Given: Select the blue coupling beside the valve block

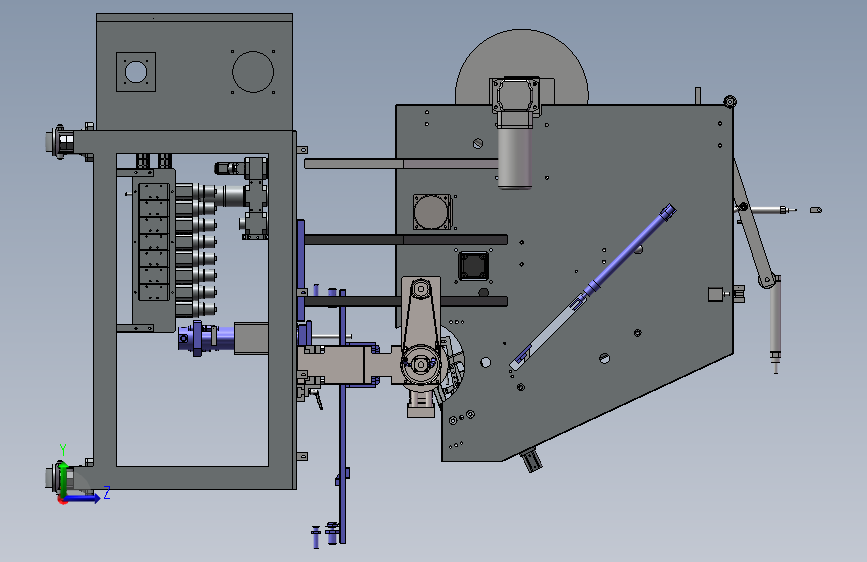Looking at the screenshot, I should point(206,338).
